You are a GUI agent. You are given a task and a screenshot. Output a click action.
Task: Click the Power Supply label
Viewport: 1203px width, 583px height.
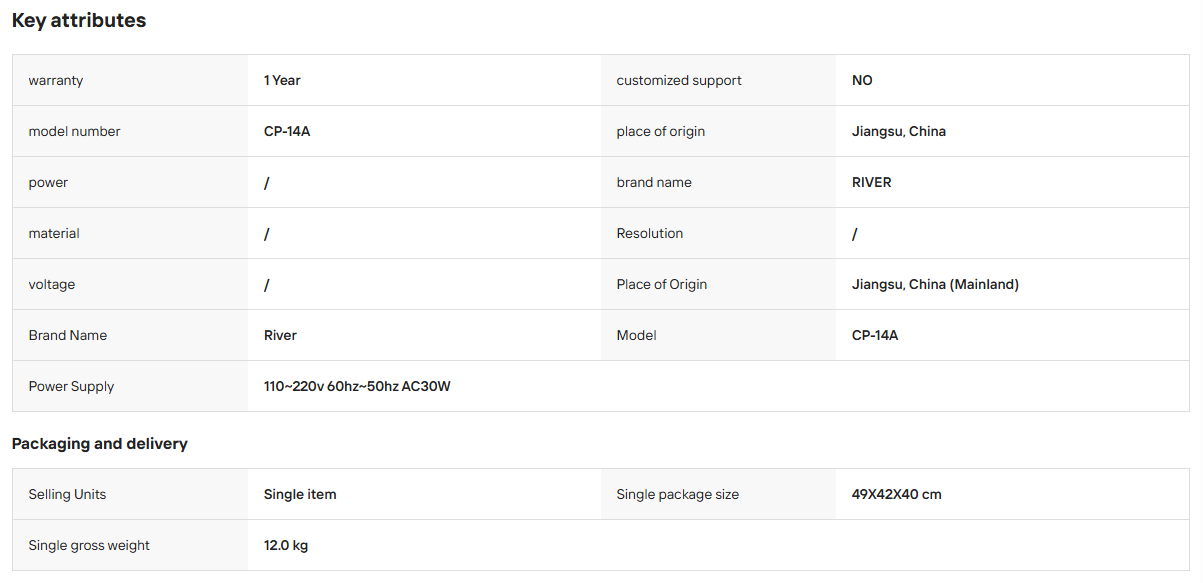tap(71, 386)
